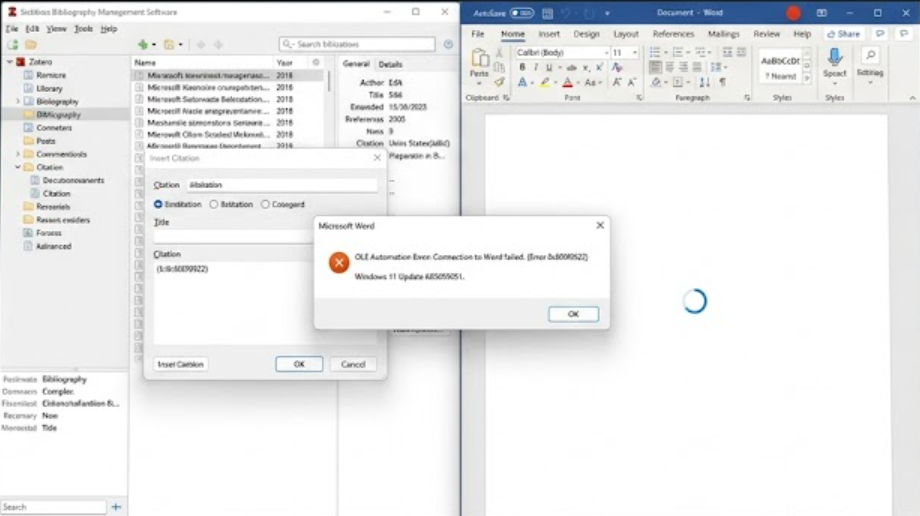
Task: Open the Tools menu in the bibliography app
Action: click(x=83, y=29)
